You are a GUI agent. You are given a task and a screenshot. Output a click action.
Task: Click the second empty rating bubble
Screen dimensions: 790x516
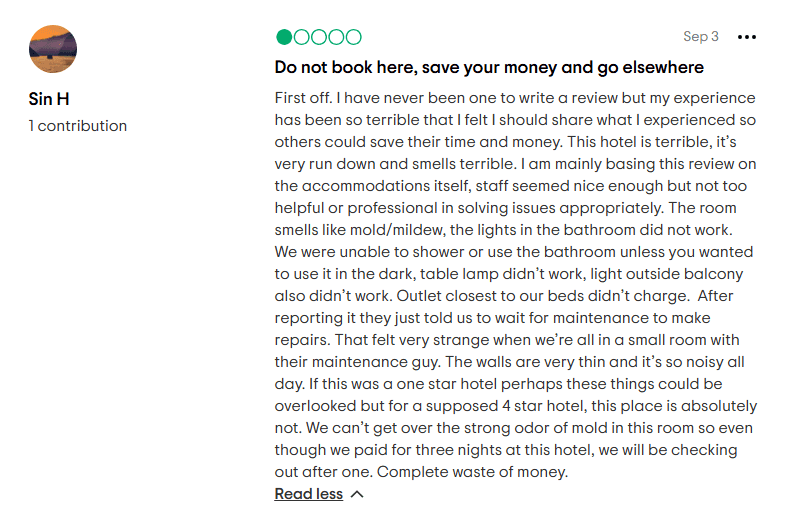tap(301, 37)
